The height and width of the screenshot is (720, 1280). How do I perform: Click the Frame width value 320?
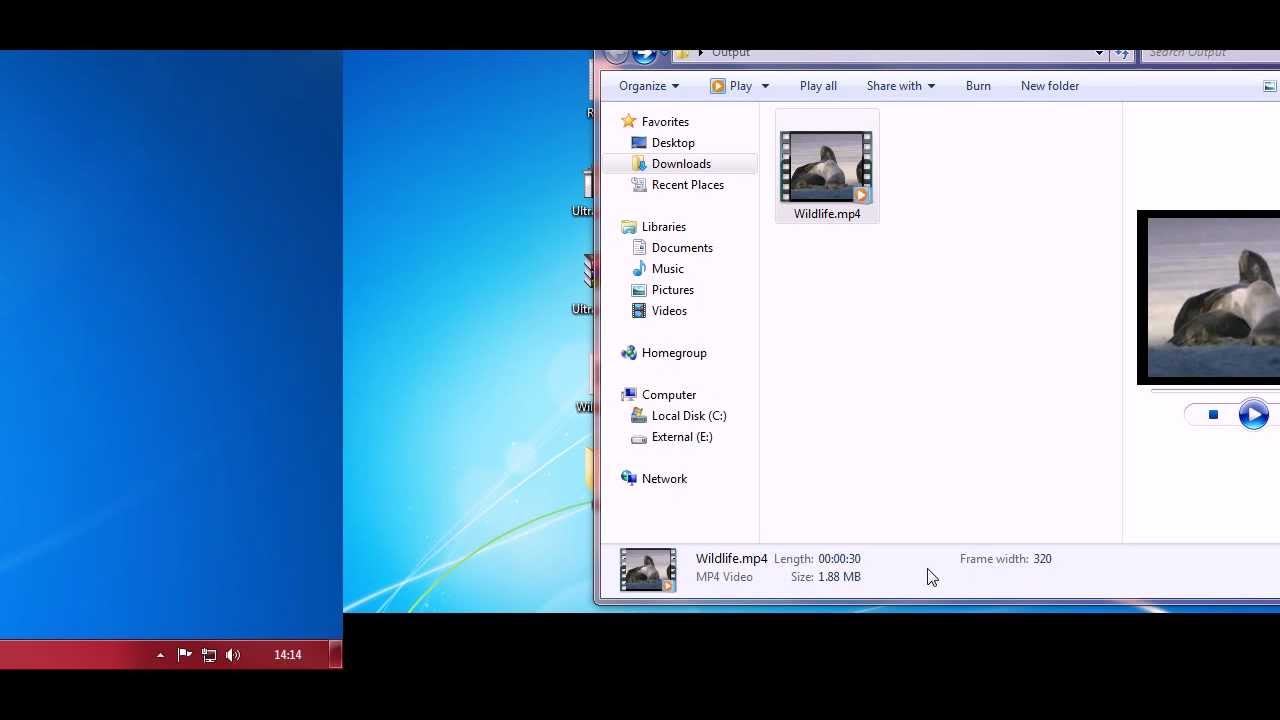1042,559
